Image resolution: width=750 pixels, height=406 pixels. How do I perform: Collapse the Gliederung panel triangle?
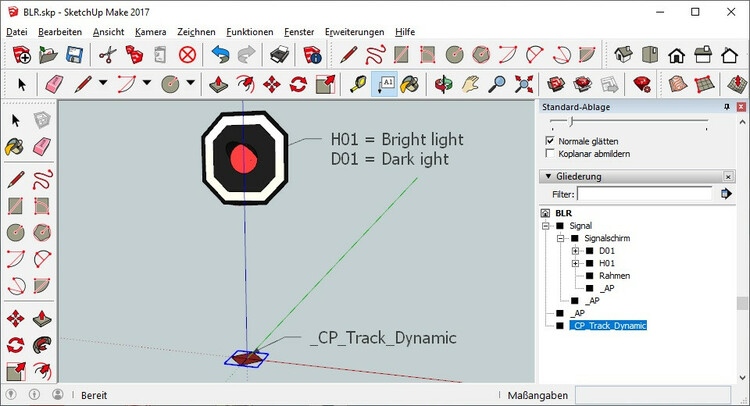coord(548,176)
